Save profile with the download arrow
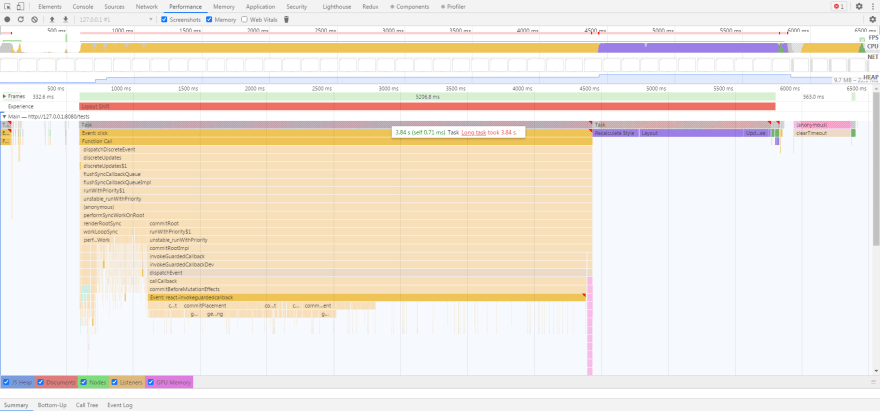 [65, 20]
